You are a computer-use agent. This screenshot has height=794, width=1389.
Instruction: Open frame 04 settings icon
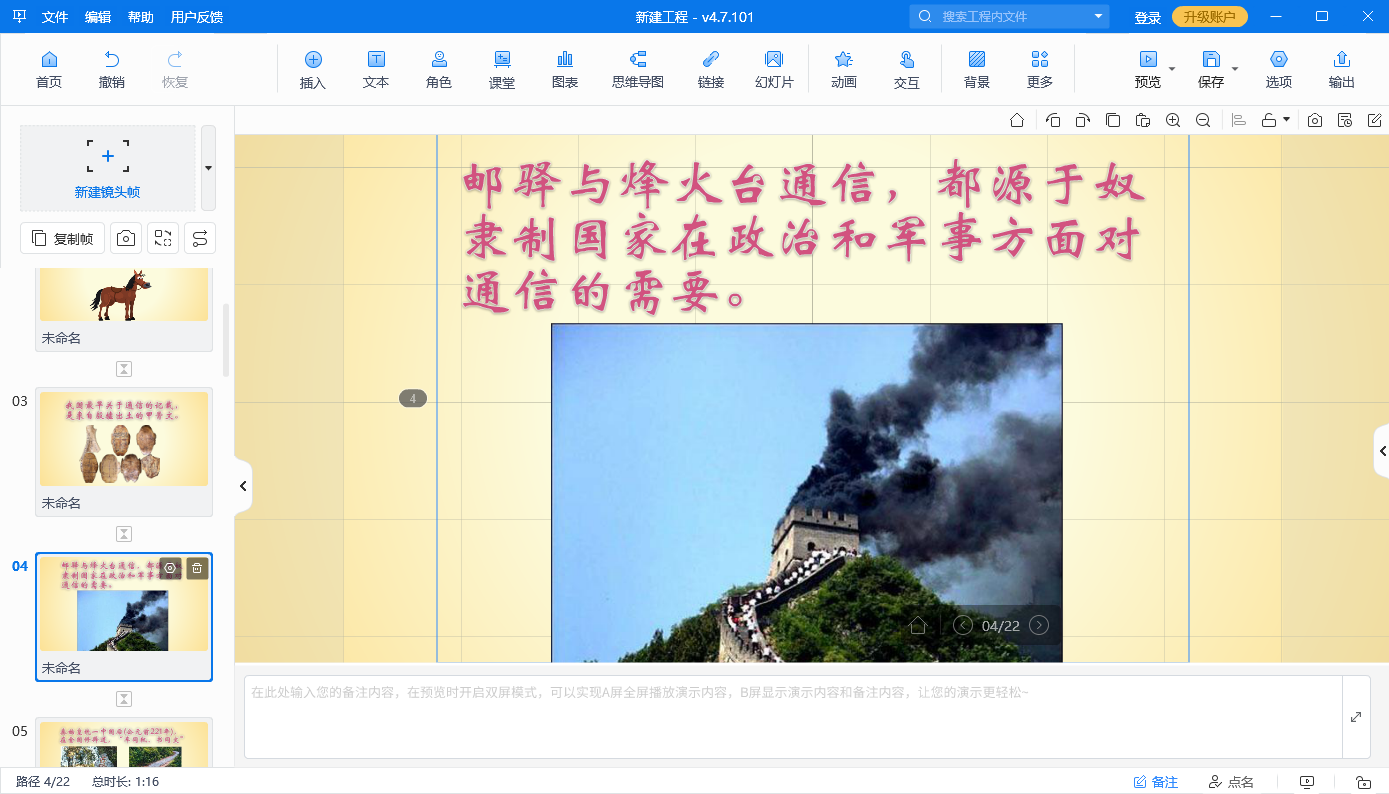[170, 568]
